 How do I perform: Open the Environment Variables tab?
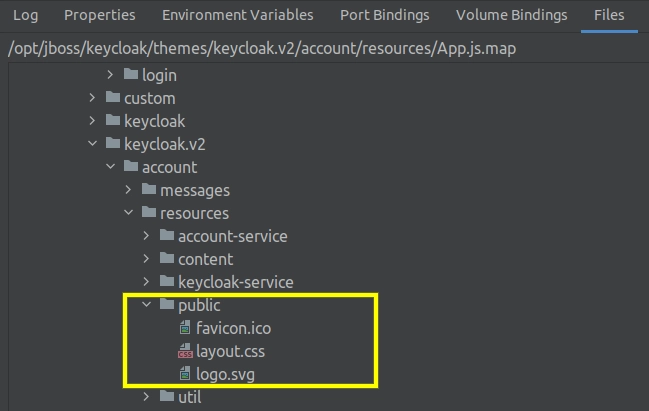(238, 15)
